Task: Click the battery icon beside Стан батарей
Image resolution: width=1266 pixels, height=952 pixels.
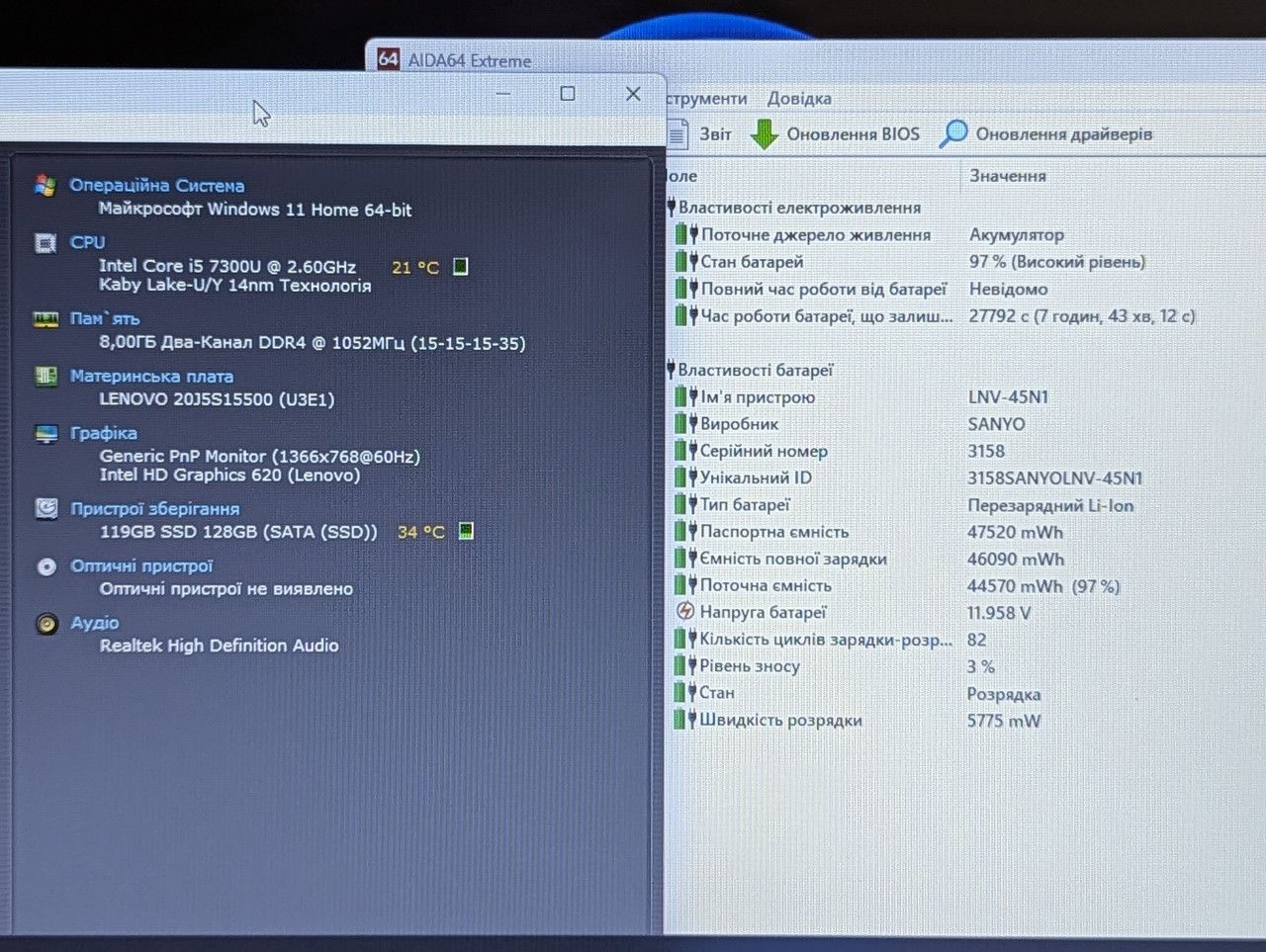Action: (686, 262)
